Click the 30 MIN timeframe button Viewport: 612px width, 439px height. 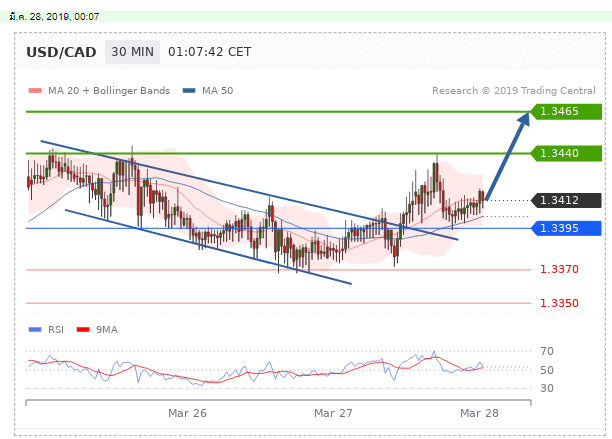(x=132, y=52)
